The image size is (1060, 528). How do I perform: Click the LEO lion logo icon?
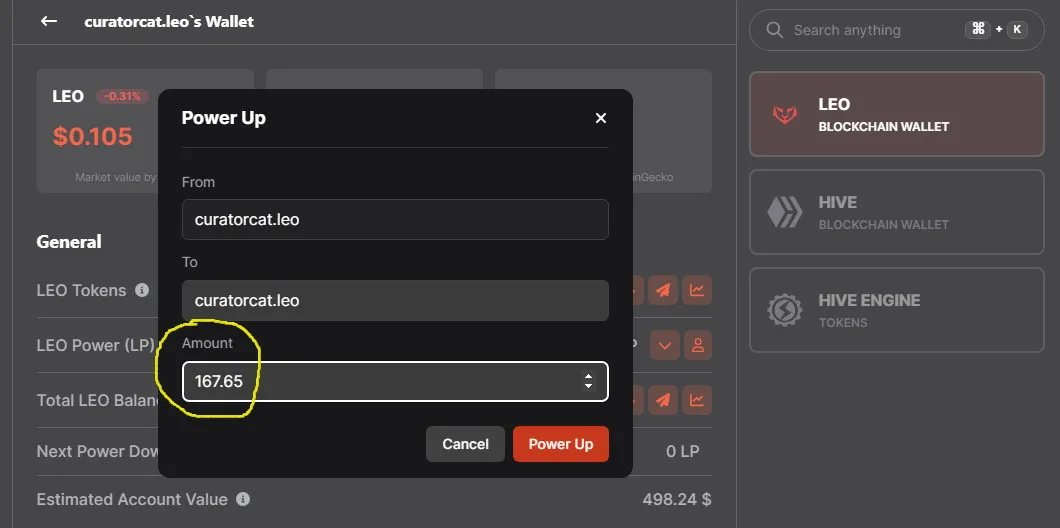coord(785,114)
